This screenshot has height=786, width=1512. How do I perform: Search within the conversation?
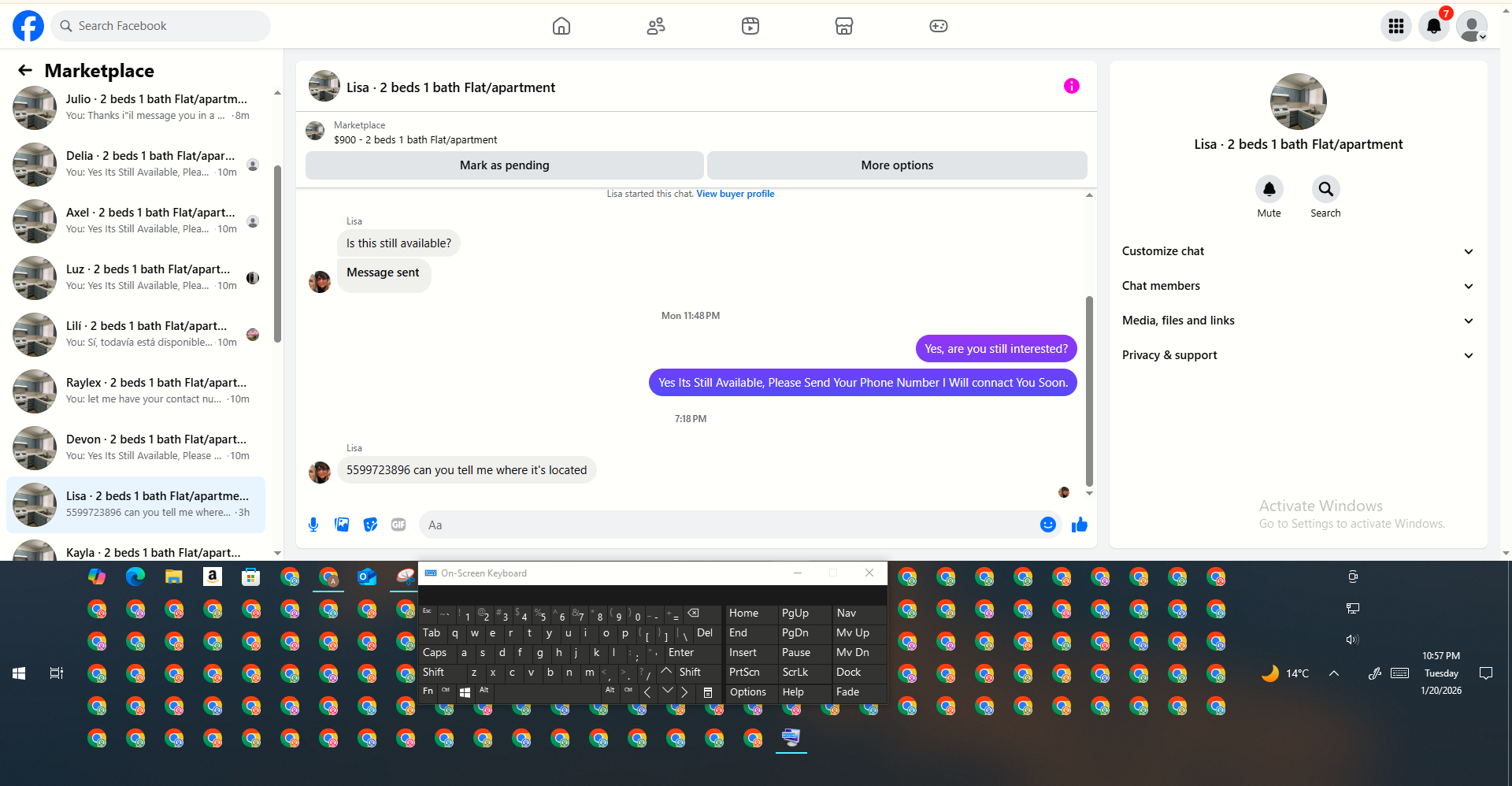[x=1326, y=189]
